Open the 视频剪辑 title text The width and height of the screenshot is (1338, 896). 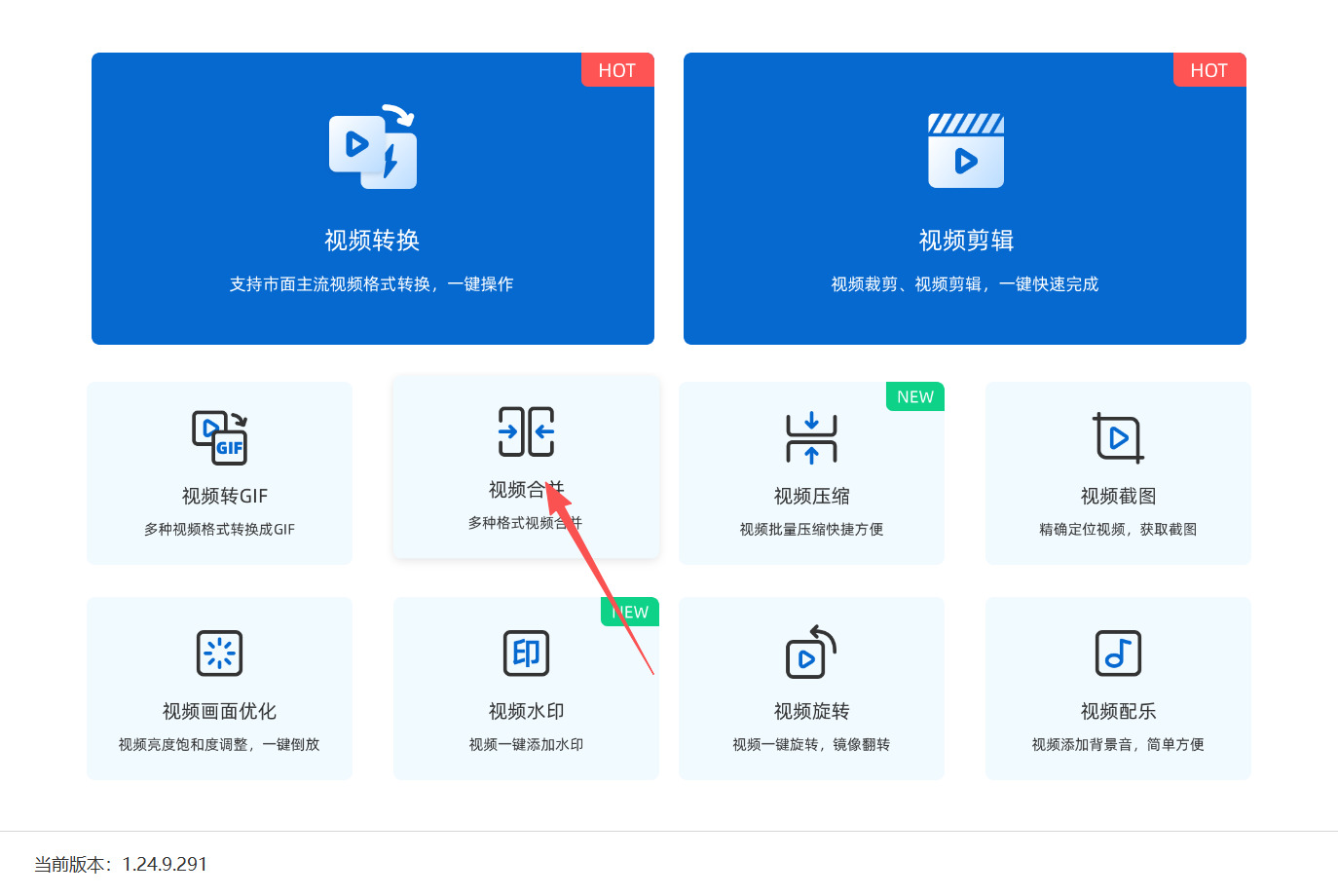coord(966,241)
